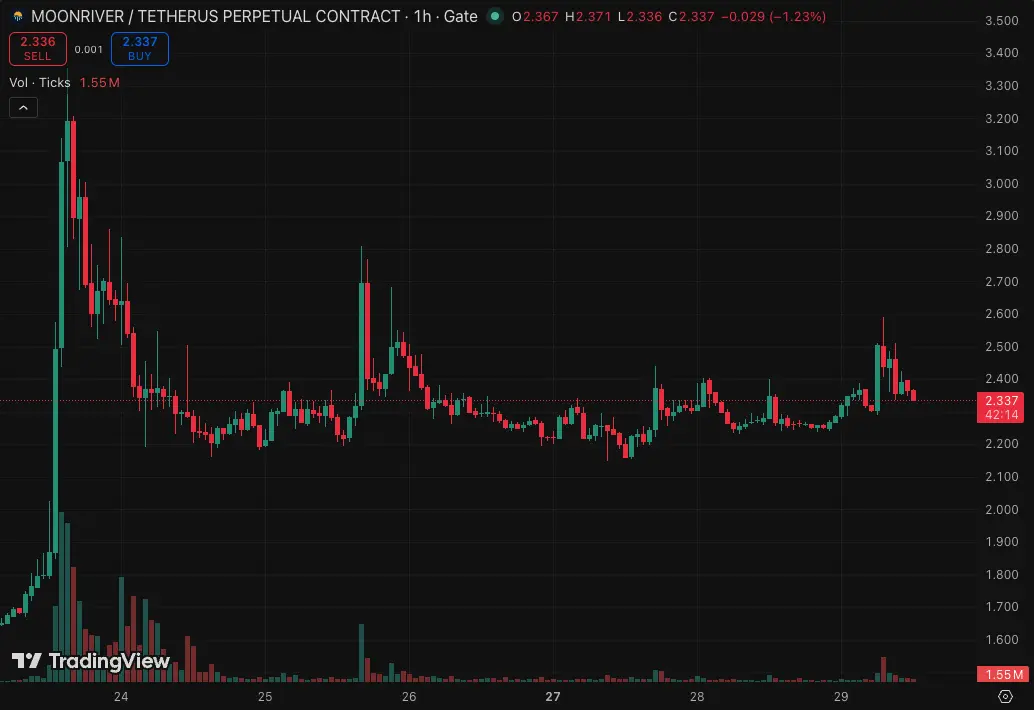Click the Gate exchange name in header

point(460,16)
